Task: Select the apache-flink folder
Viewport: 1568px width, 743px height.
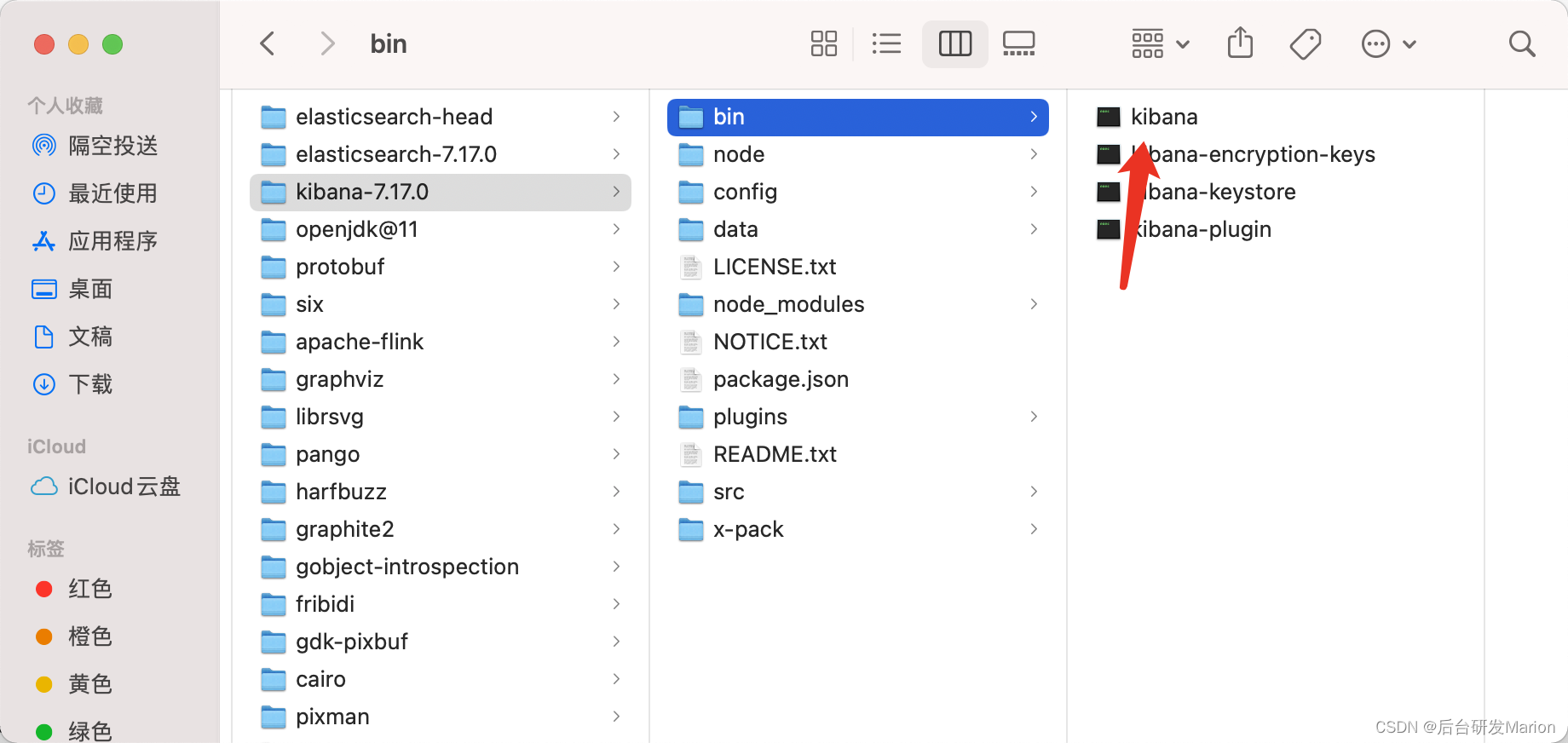Action: pyautogui.click(x=441, y=342)
